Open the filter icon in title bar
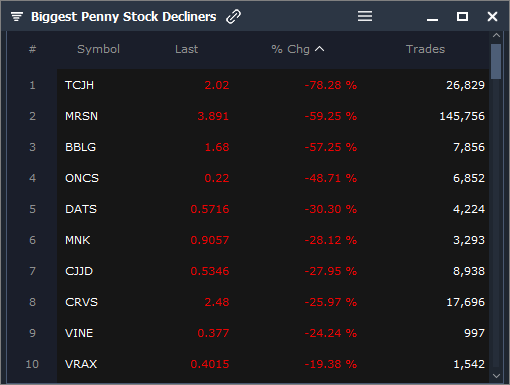The width and height of the screenshot is (510, 385). click(17, 16)
